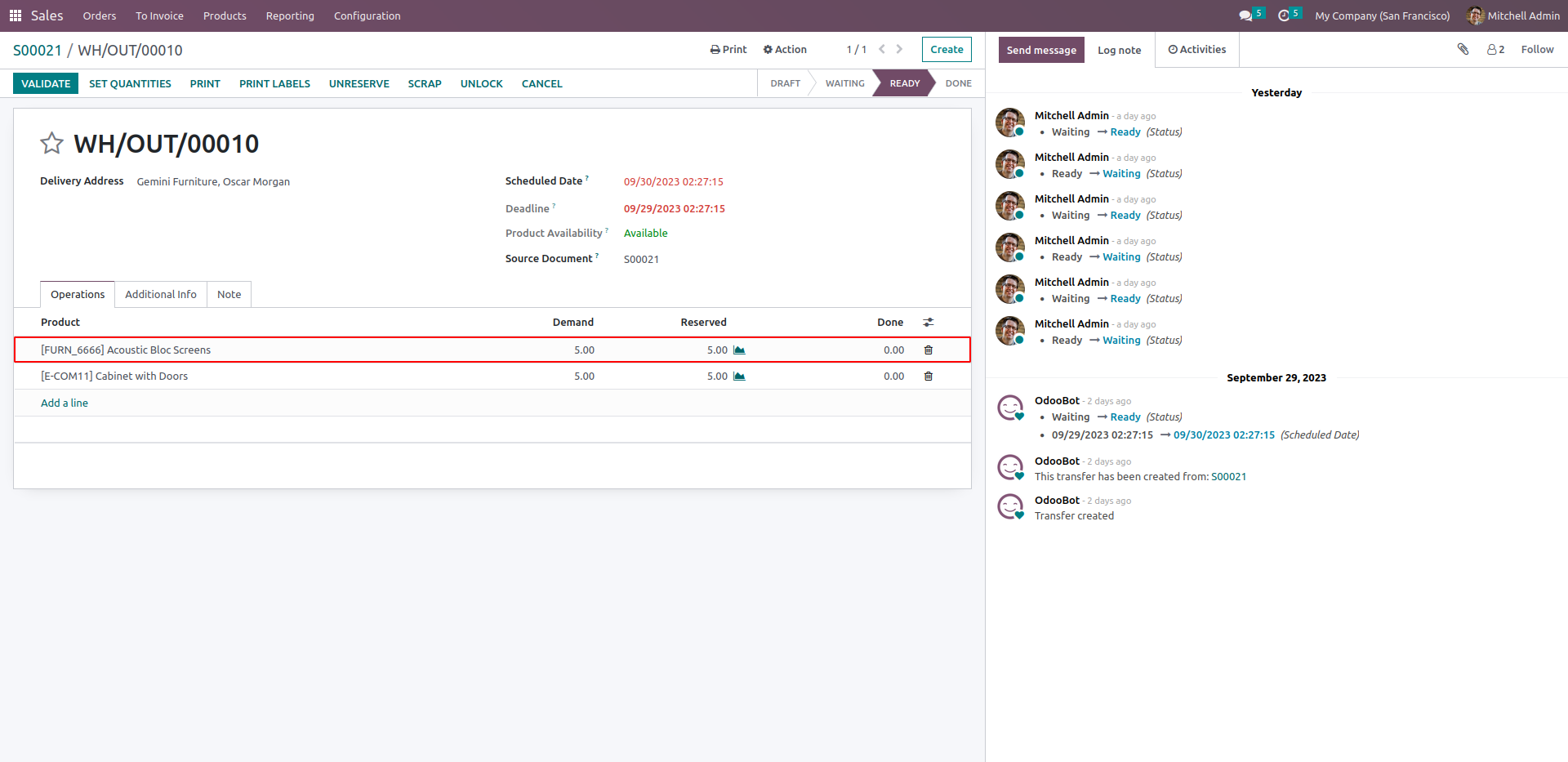Mark WH/OUT/00010 as favorite with star

click(51, 144)
